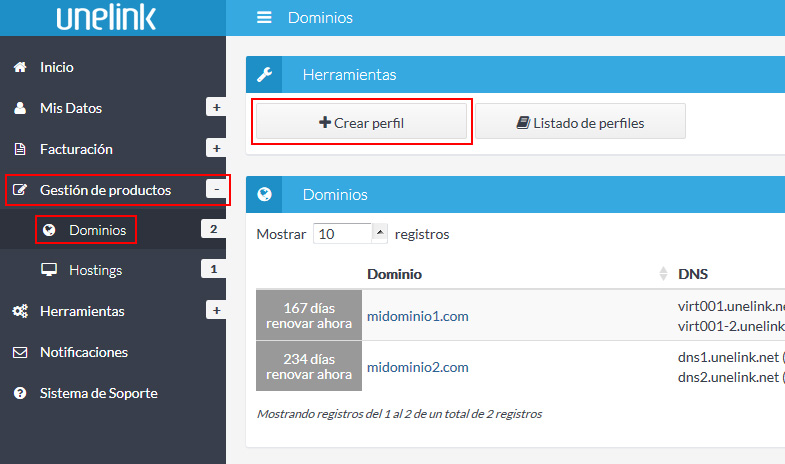Sort table by Dominio column arrows

[x=663, y=274]
